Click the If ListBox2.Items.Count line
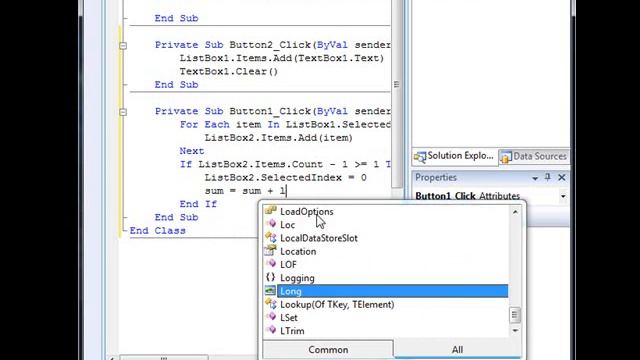The width and height of the screenshot is (640, 360). [x=285, y=164]
